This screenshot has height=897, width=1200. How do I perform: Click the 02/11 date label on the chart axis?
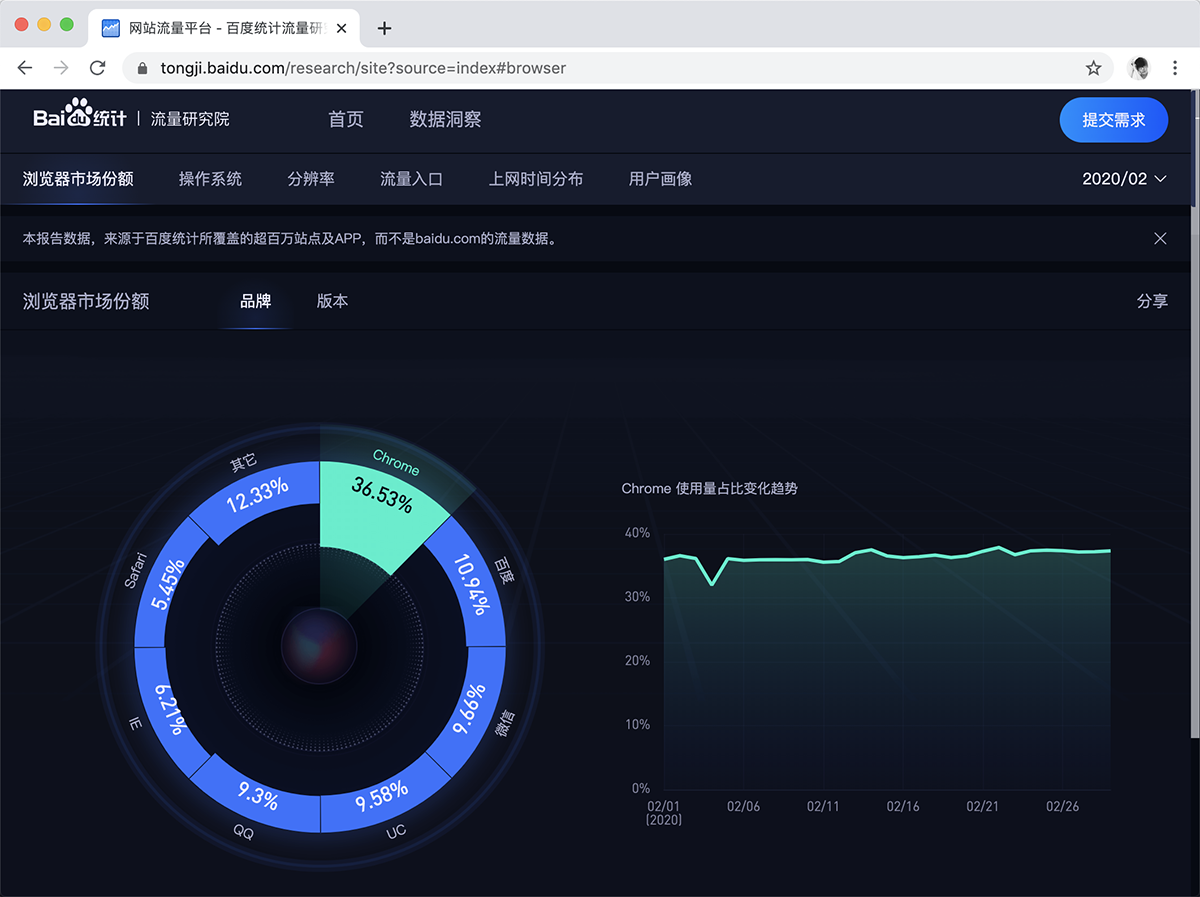tap(822, 806)
